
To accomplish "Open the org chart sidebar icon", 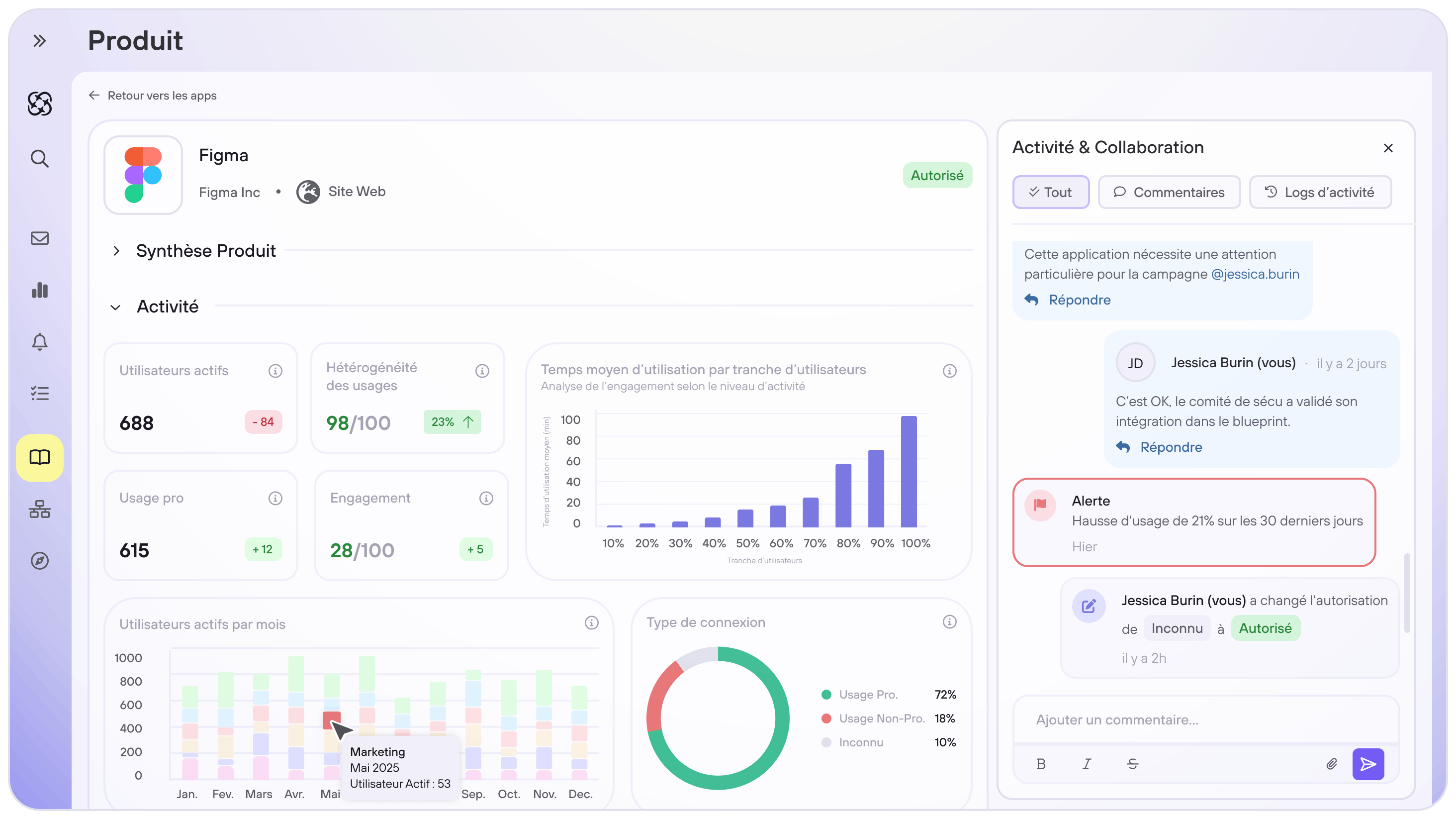I will point(39,509).
